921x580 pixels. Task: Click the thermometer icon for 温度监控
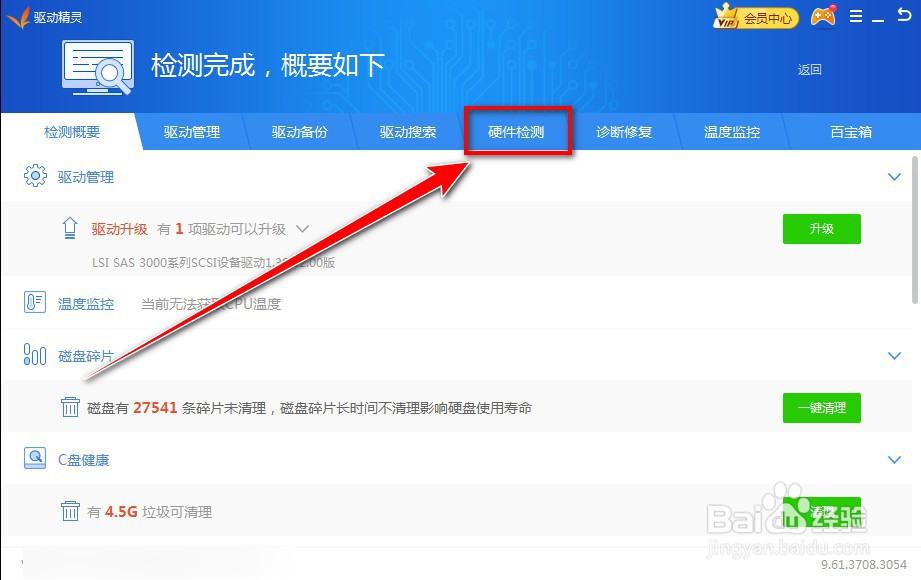(x=32, y=304)
